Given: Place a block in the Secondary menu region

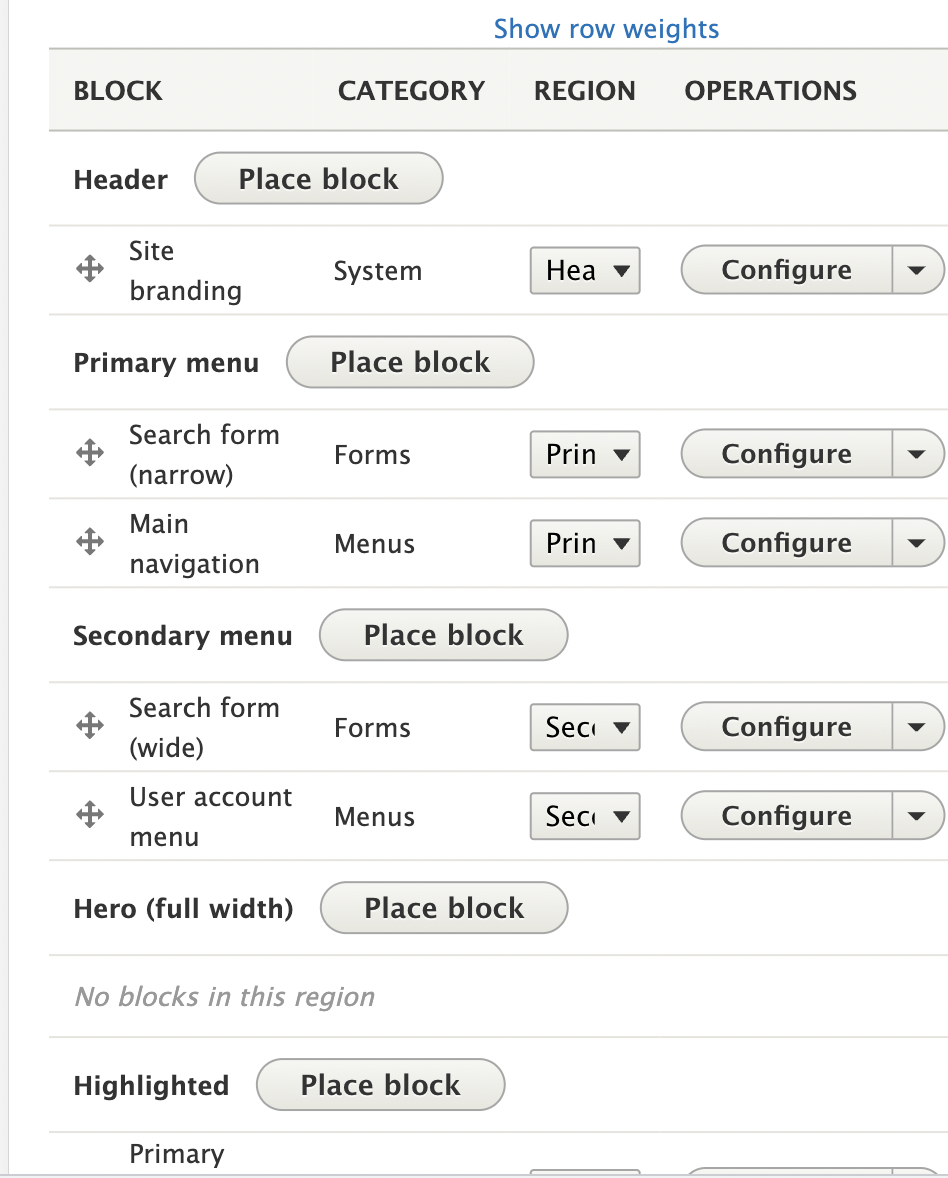Looking at the screenshot, I should [443, 635].
